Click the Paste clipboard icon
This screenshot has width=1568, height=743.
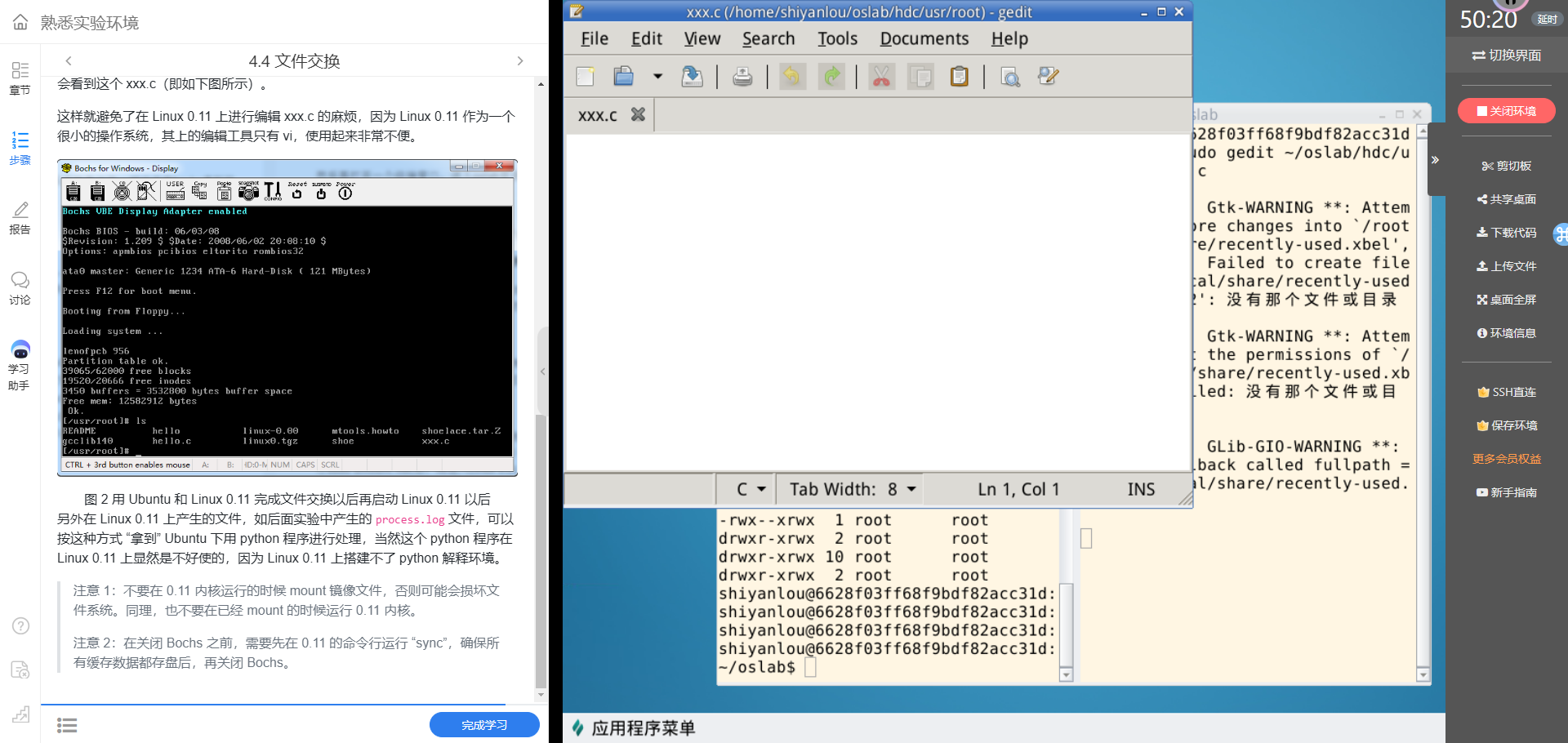pyautogui.click(x=960, y=77)
